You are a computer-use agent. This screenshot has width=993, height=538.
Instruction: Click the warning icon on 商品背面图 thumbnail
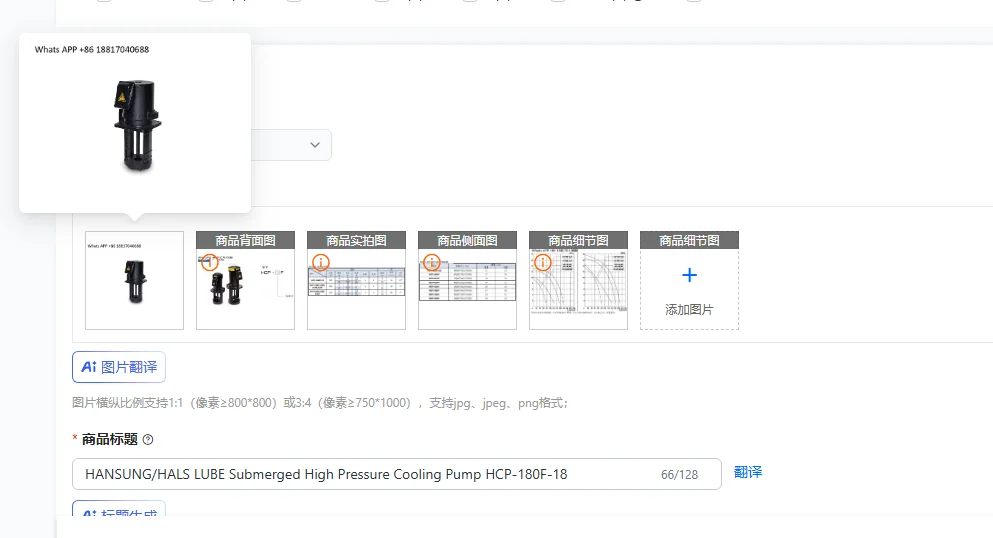pyautogui.click(x=210, y=262)
